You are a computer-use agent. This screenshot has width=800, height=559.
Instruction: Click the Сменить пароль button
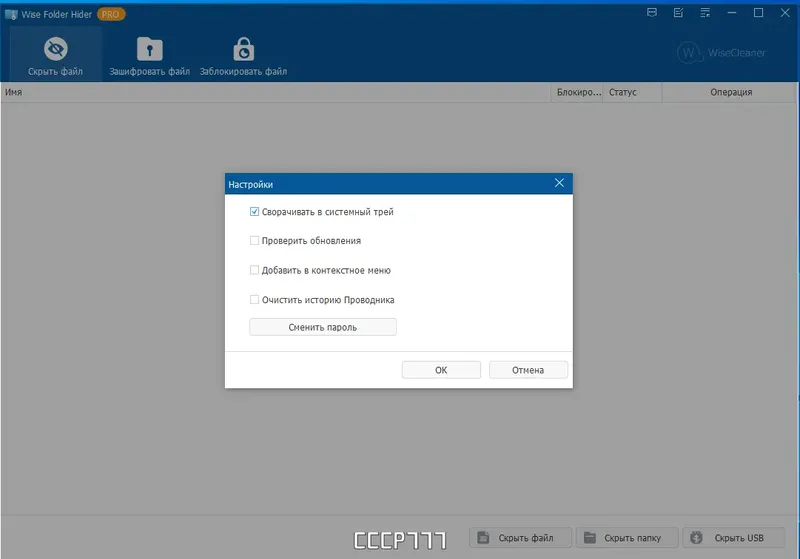point(323,327)
